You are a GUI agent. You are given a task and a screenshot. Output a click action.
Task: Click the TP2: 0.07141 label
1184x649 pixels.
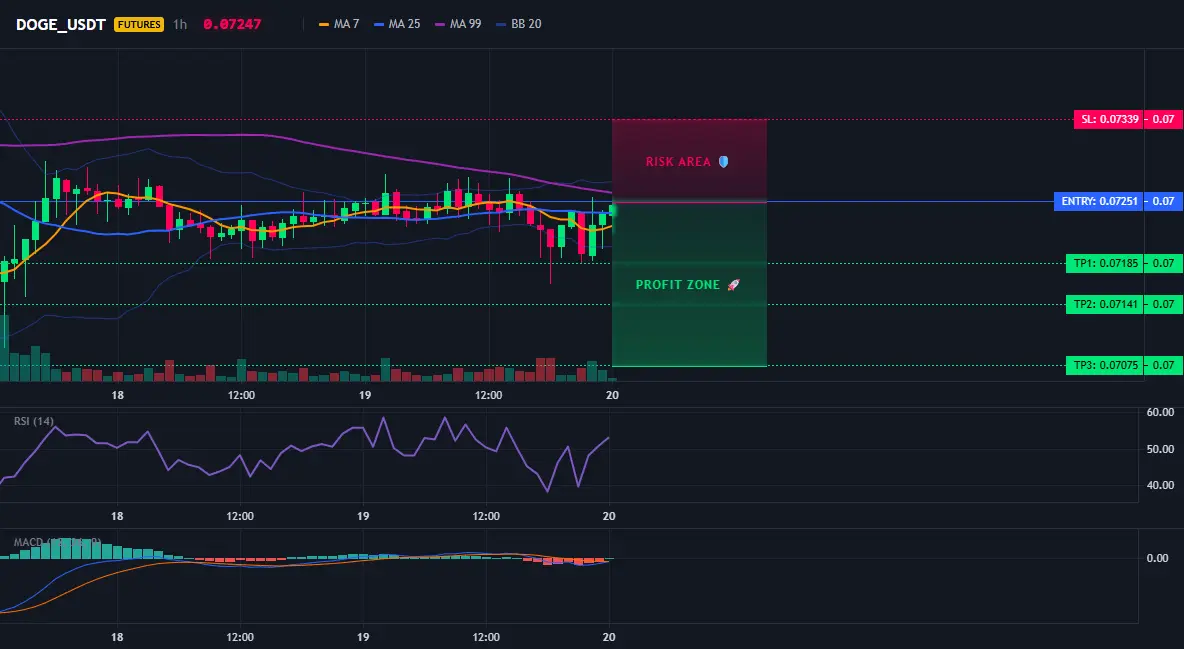pyautogui.click(x=1104, y=304)
